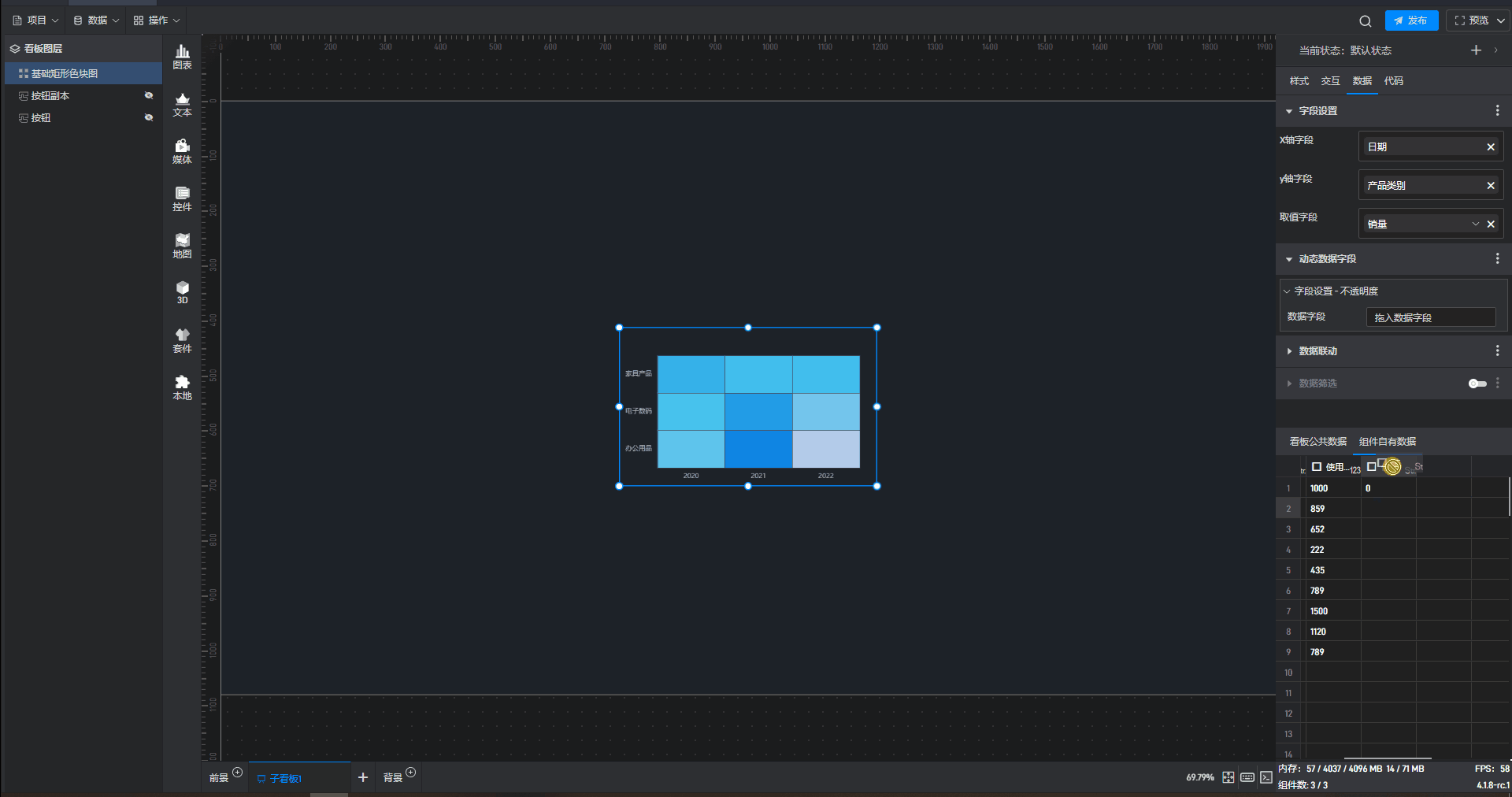
Task: Click the light lavender heatmap cell
Action: [x=826, y=449]
